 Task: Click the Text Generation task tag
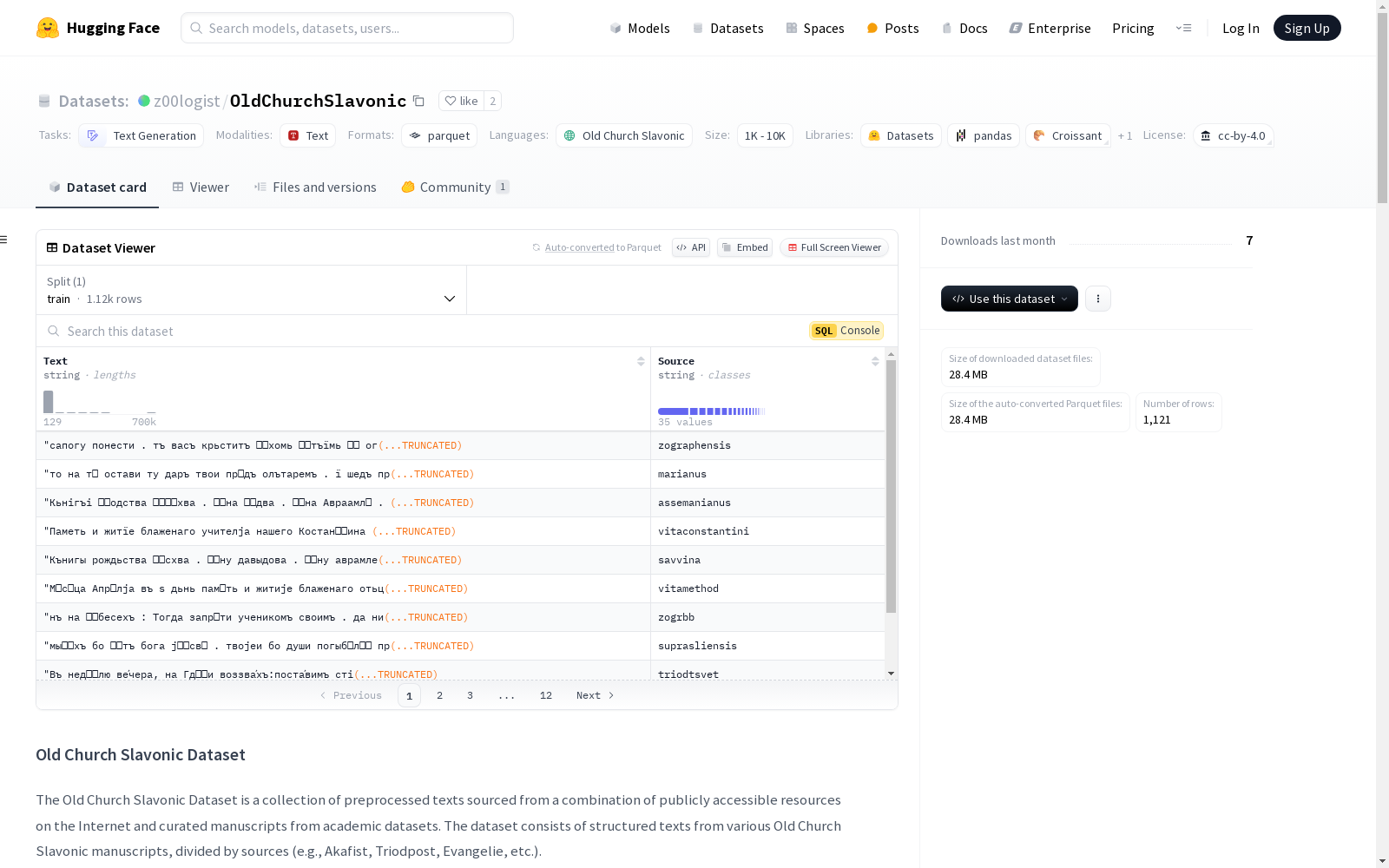[142, 135]
